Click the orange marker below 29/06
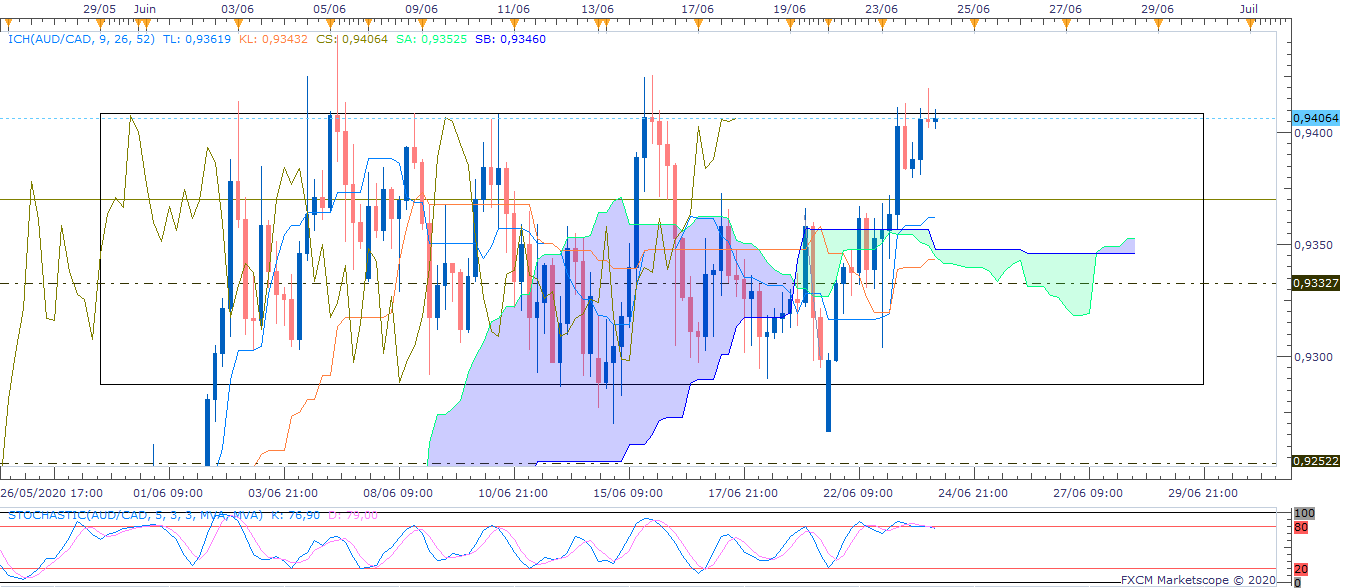Image resolution: width=1349 pixels, height=588 pixels. point(1157,21)
